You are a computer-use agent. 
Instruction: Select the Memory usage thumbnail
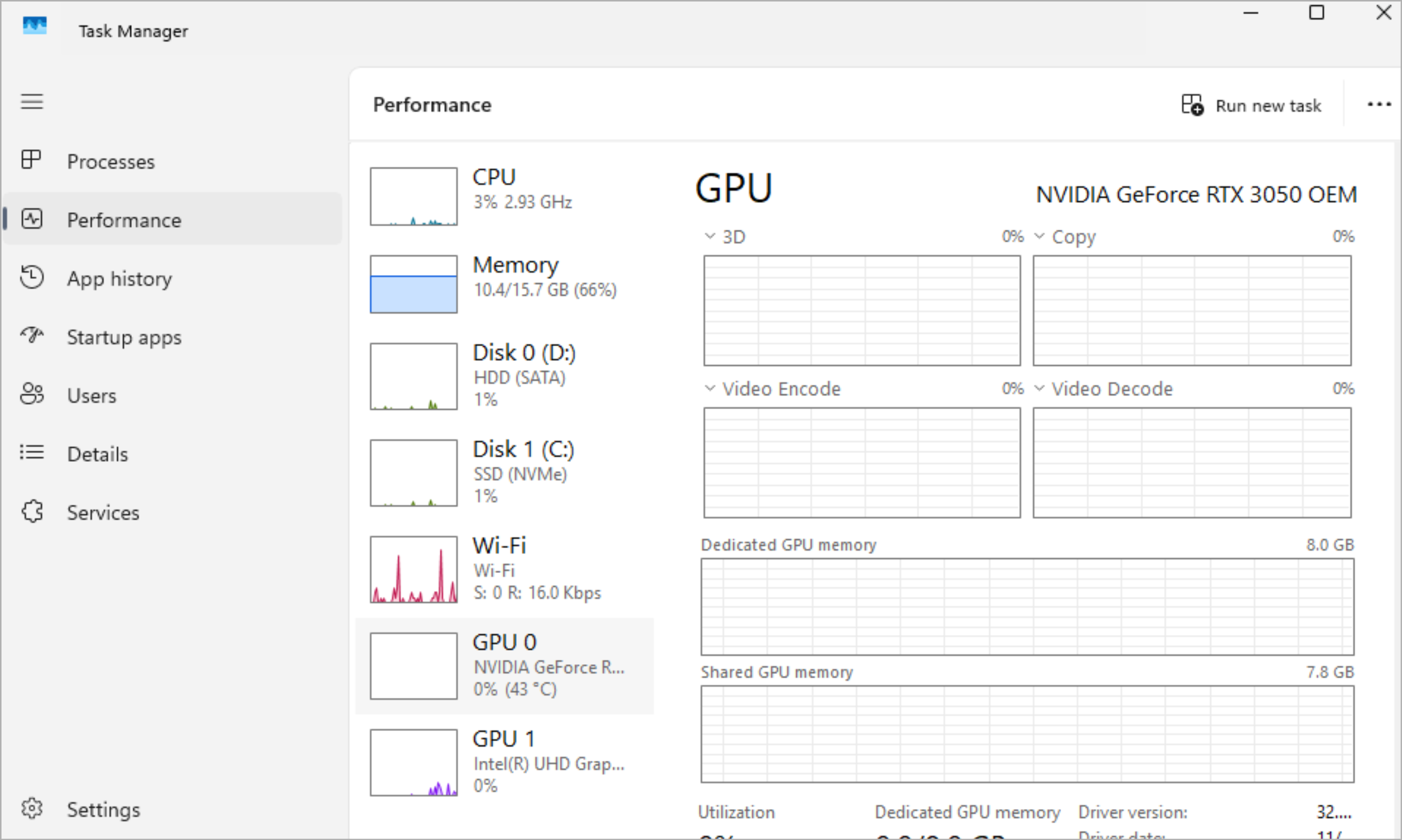pos(414,284)
